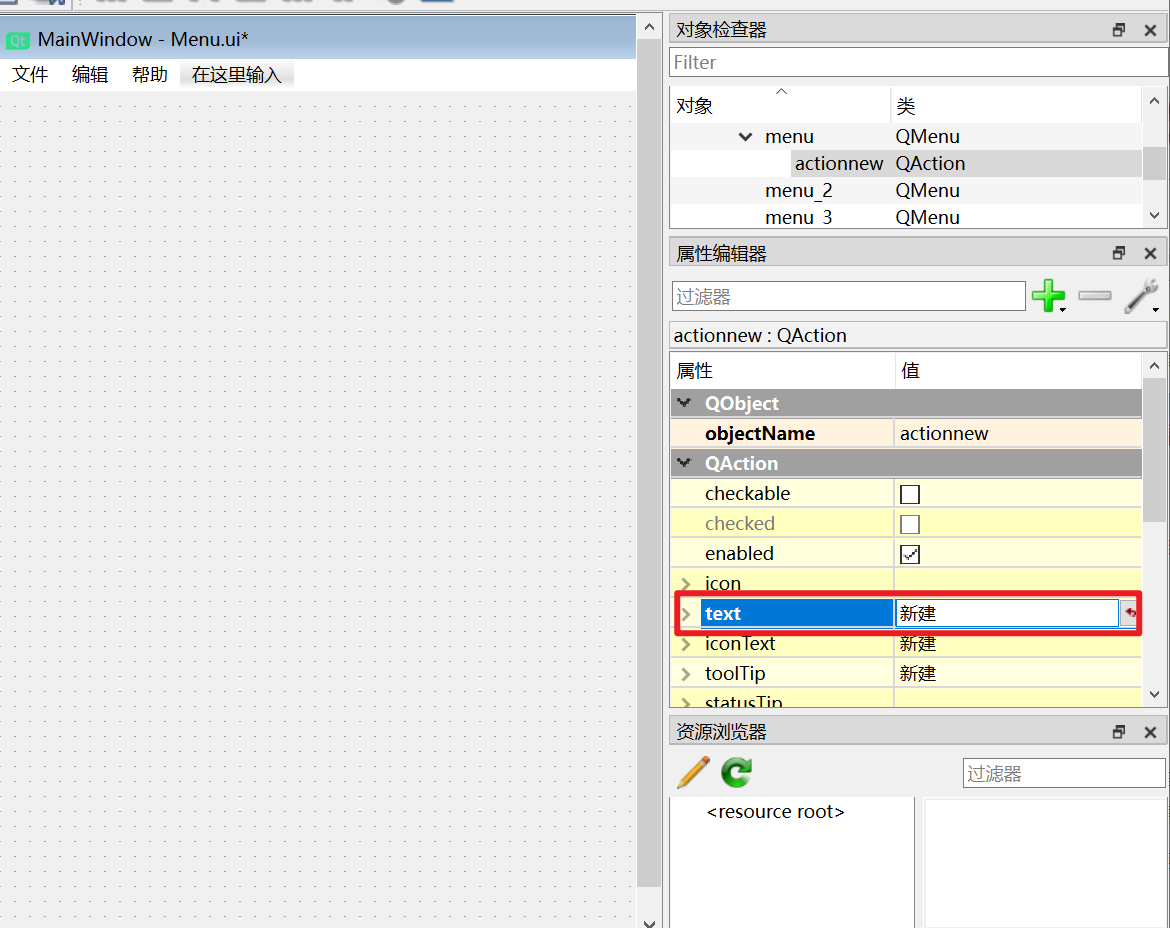Expand the iconText property row
Viewport: 1170px width, 928px height.
(686, 644)
